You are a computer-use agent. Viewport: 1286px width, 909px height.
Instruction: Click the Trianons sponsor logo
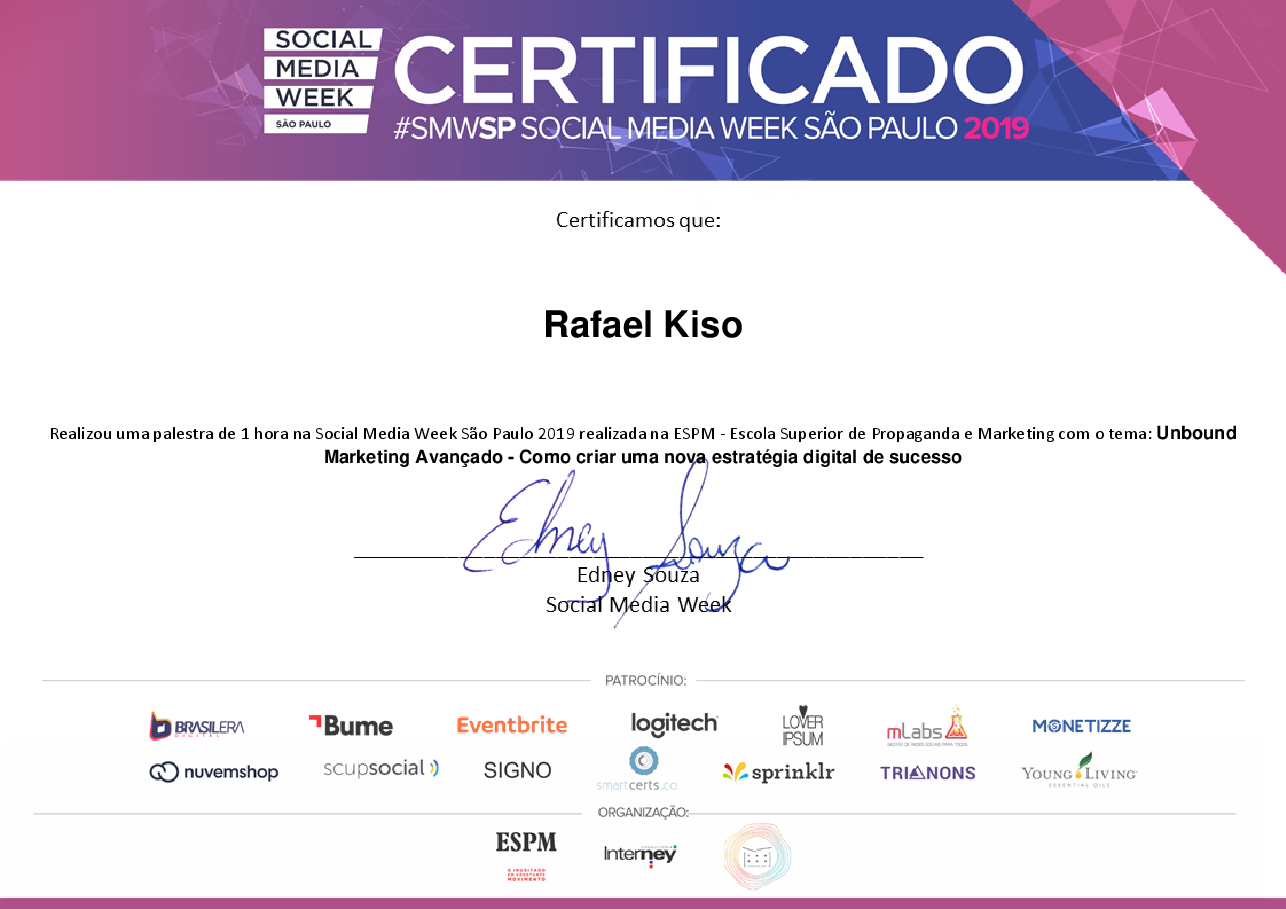pos(927,773)
